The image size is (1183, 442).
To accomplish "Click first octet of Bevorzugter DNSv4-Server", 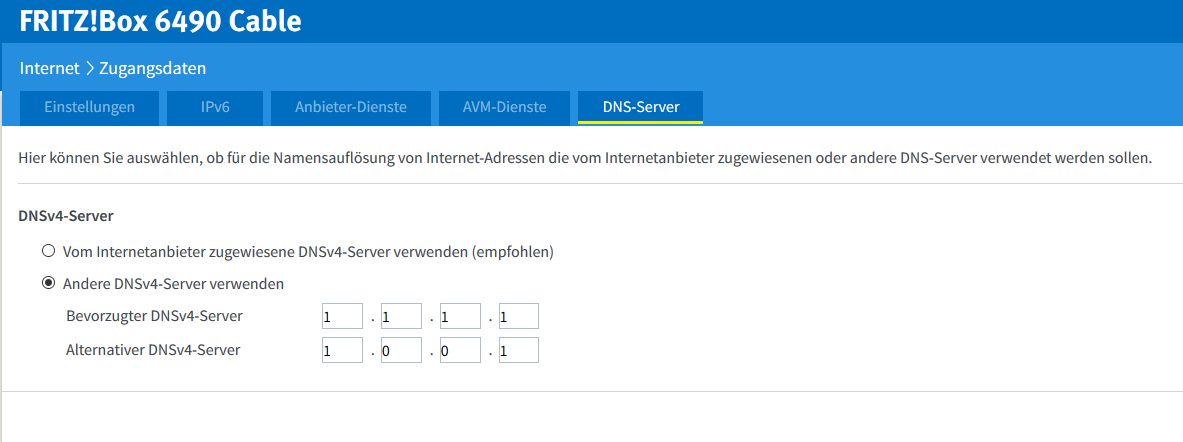I will tap(341, 317).
